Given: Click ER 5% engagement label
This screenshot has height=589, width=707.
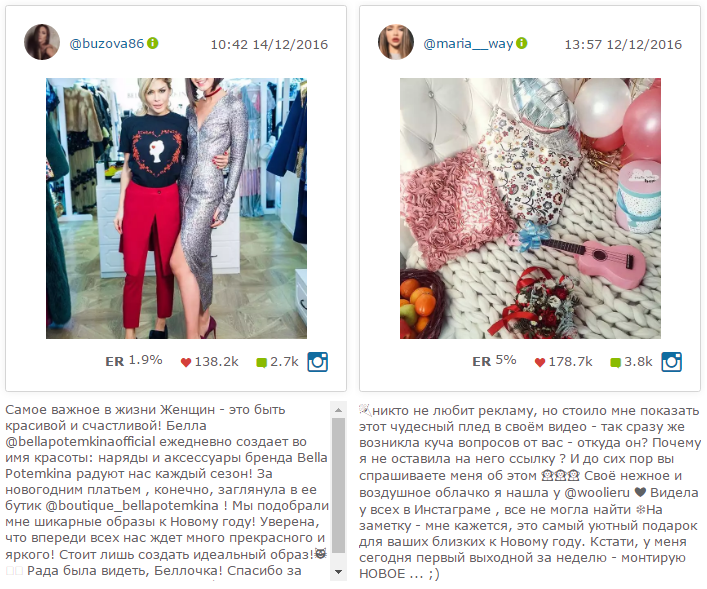Looking at the screenshot, I should point(494,361).
